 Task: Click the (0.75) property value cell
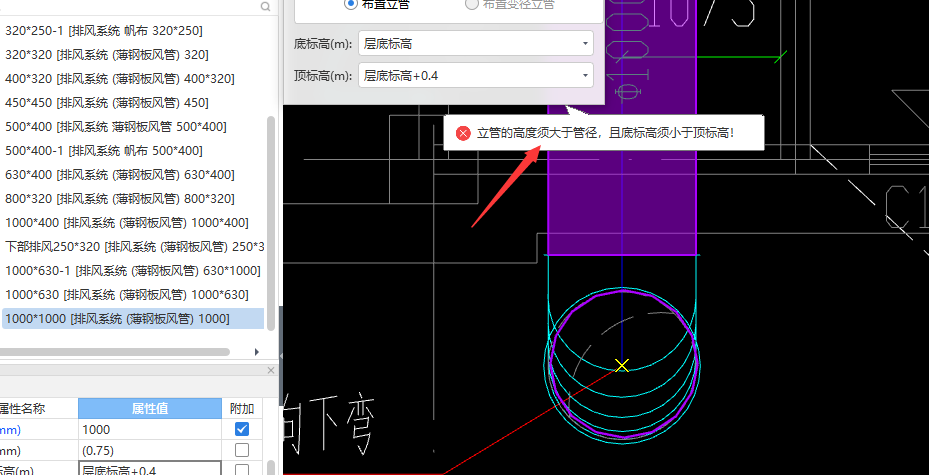150,451
